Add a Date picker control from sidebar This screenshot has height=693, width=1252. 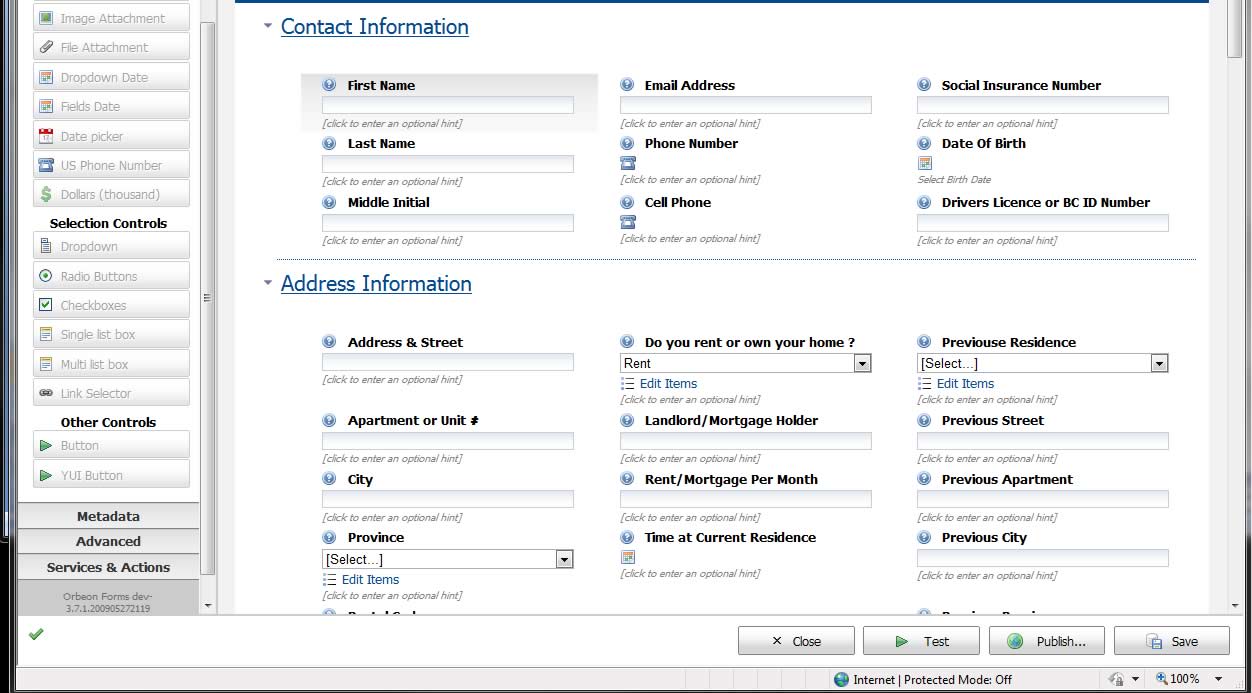click(x=111, y=136)
